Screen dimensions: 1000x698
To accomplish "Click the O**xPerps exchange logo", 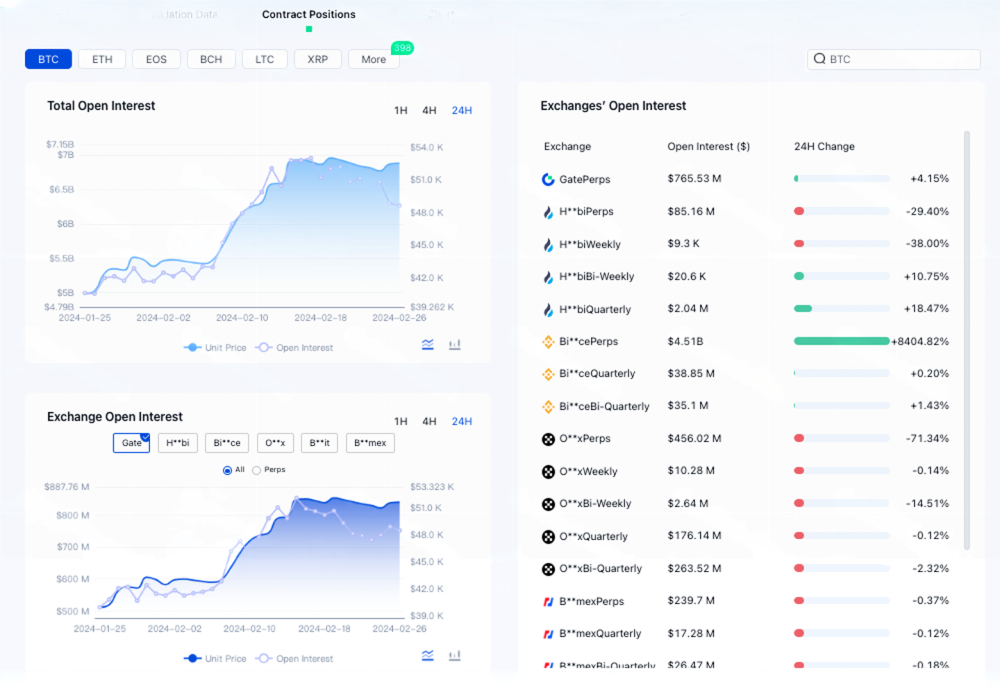I will [x=548, y=439].
